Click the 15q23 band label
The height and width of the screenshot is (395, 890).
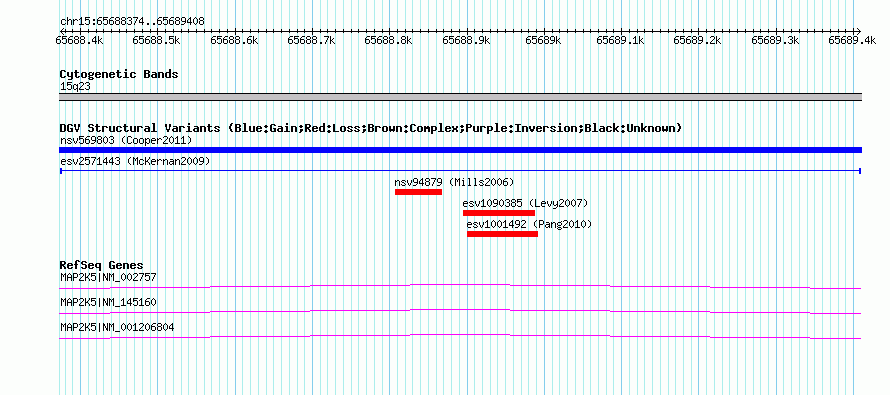(x=75, y=87)
